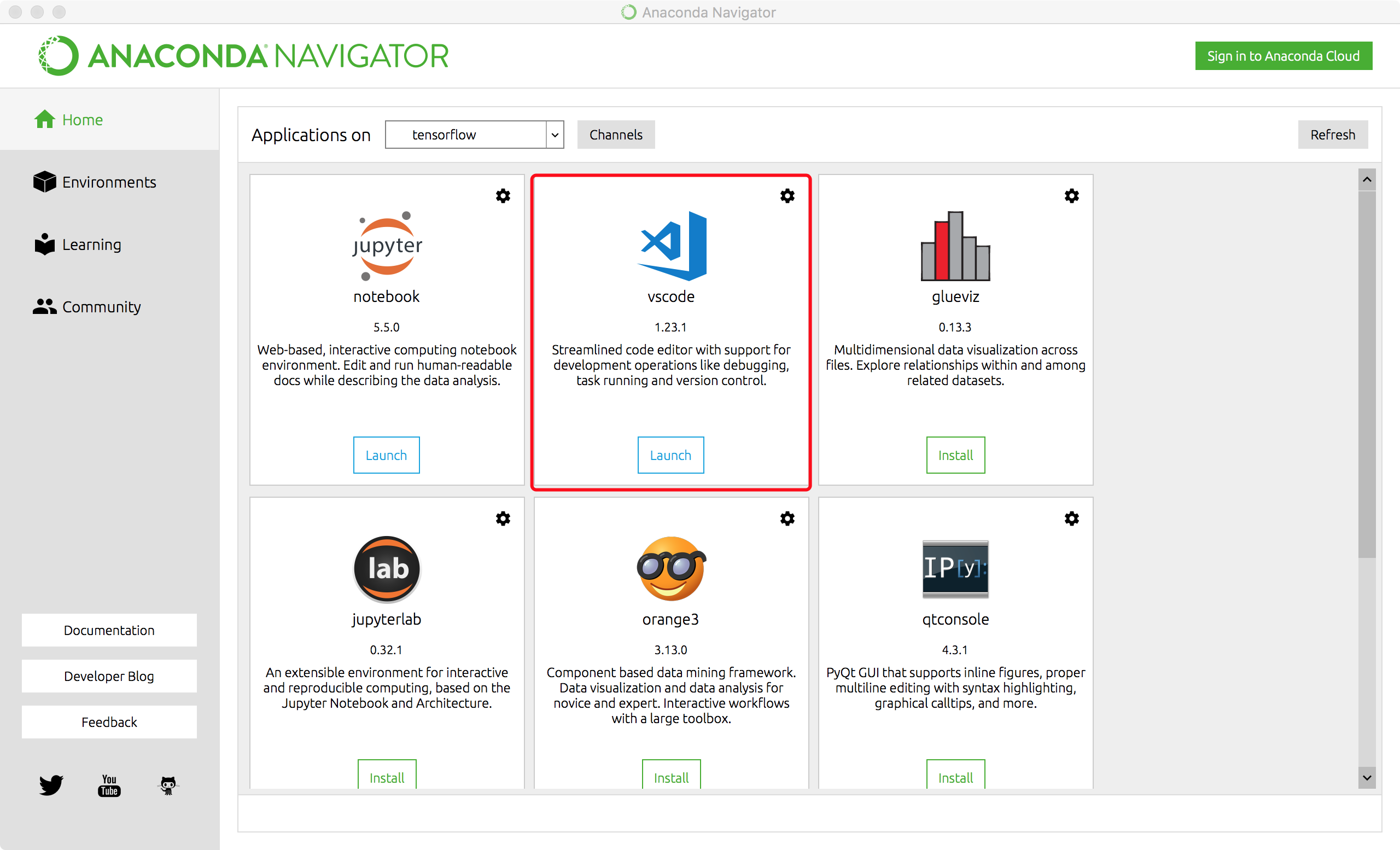Open the Channels dialog
This screenshot has width=1400, height=850.
pyautogui.click(x=616, y=135)
